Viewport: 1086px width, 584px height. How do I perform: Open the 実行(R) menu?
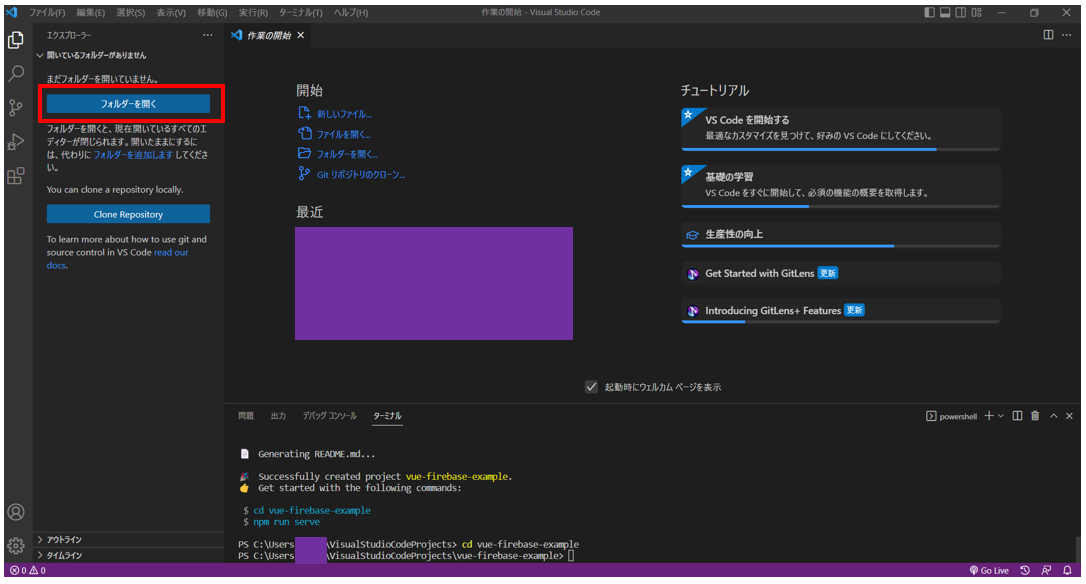[253, 12]
